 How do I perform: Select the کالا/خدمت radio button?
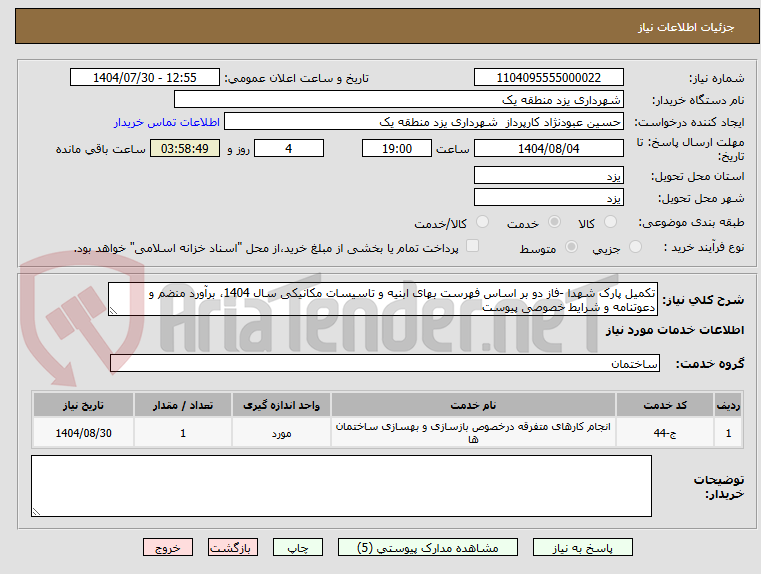[482, 222]
